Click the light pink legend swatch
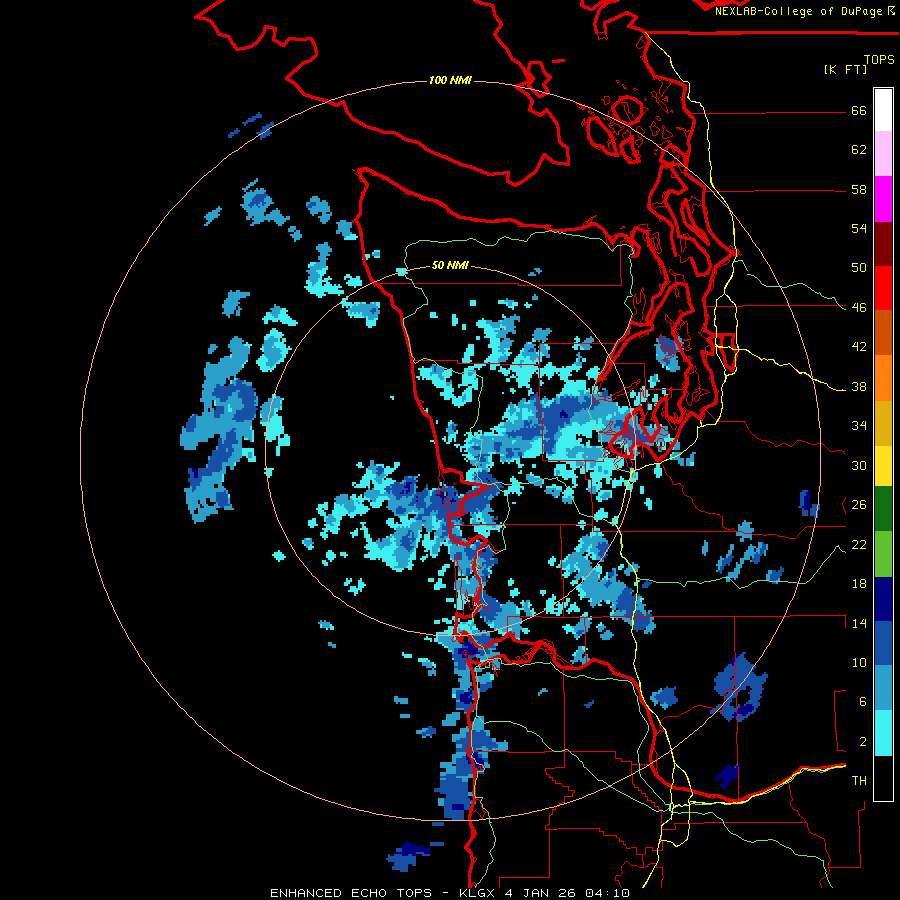The image size is (900, 900). 883,153
